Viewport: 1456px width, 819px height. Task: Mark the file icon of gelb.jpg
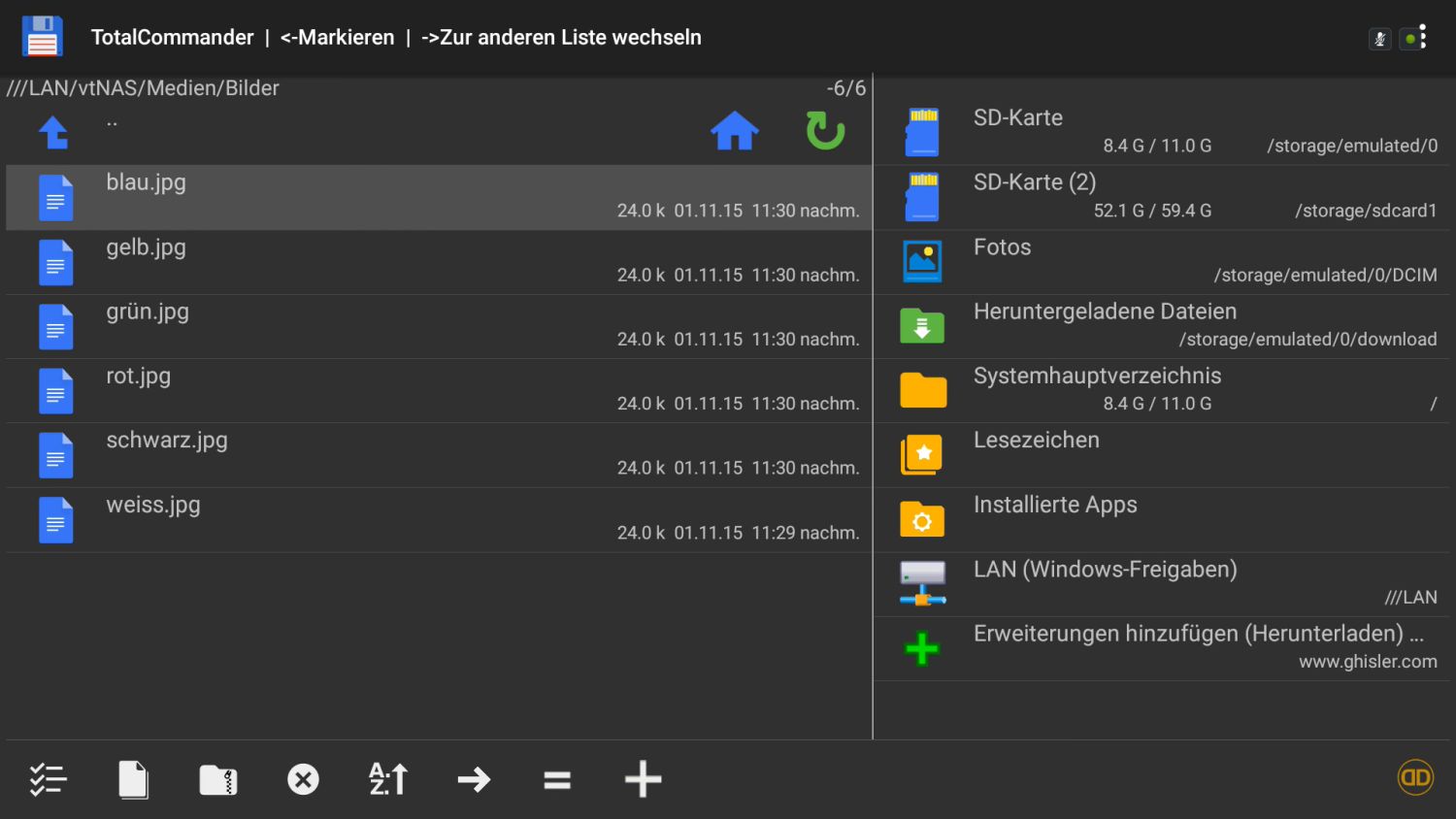point(55,262)
